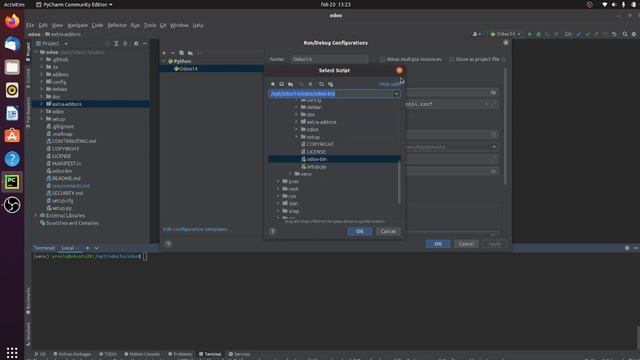Open OBS Studio from the dock
This screenshot has width=640, height=360.
(12, 205)
